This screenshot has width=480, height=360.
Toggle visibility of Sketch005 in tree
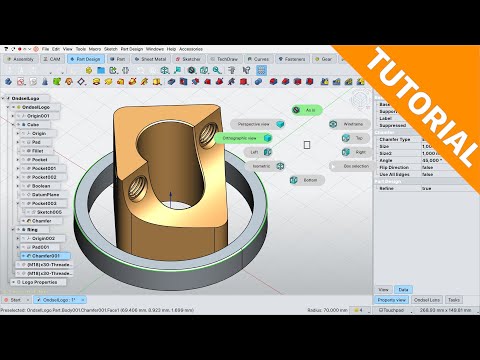(x=29, y=212)
